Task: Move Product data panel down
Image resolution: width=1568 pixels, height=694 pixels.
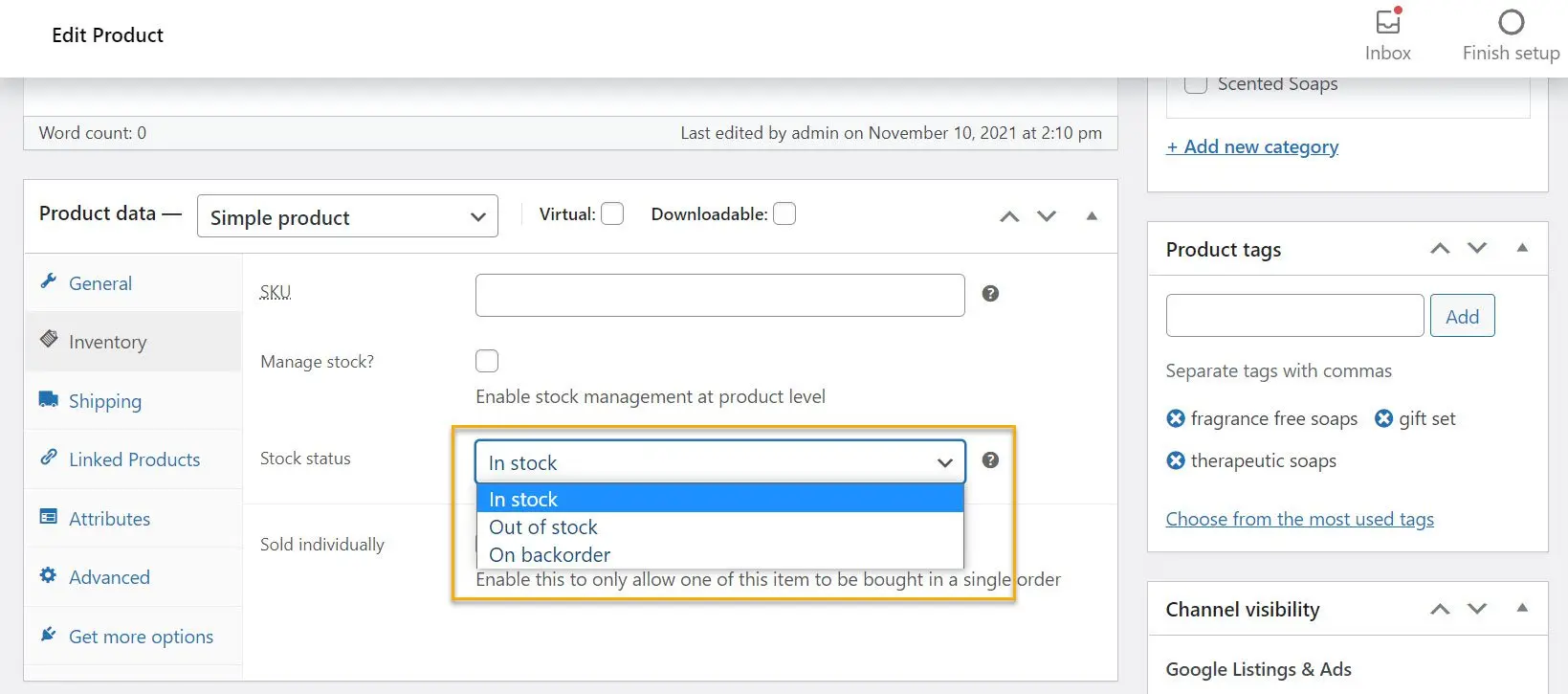Action: tap(1047, 216)
